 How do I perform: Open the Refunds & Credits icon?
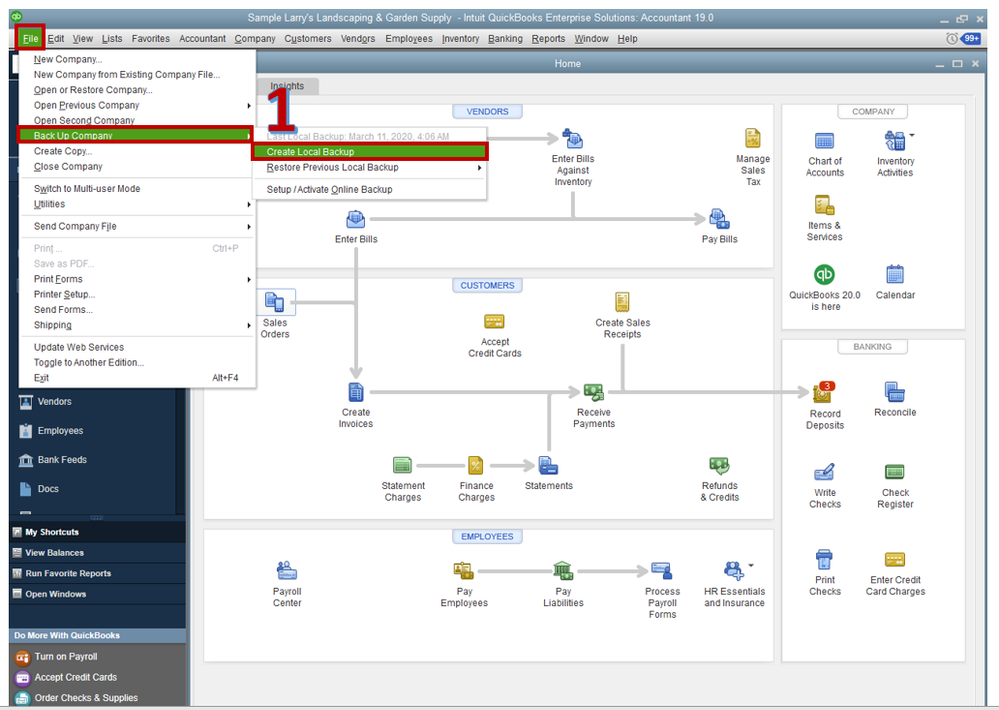(719, 465)
